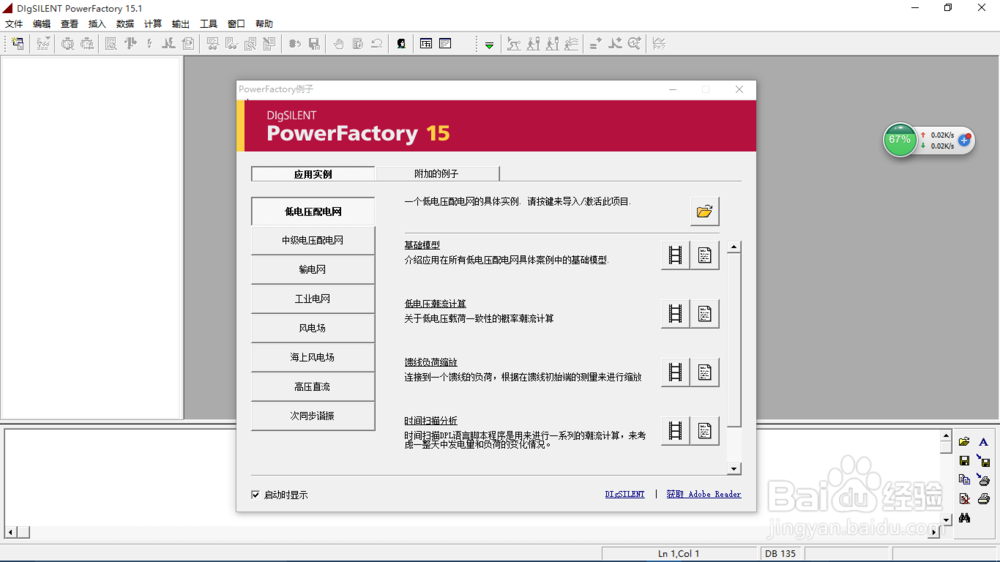Select the 次同步谐振 category button

(x=313, y=417)
